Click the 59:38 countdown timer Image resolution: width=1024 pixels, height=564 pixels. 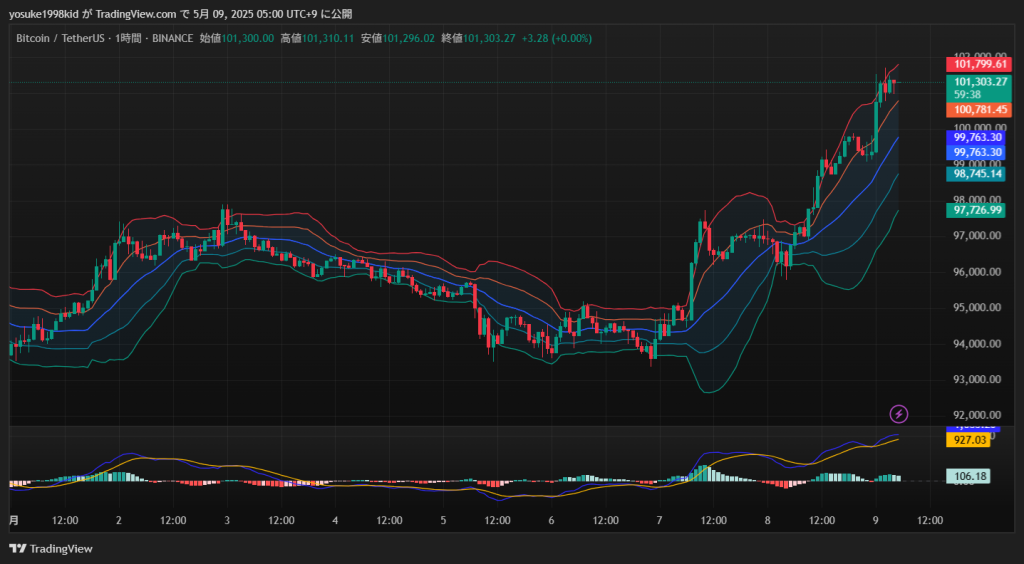click(x=967, y=95)
